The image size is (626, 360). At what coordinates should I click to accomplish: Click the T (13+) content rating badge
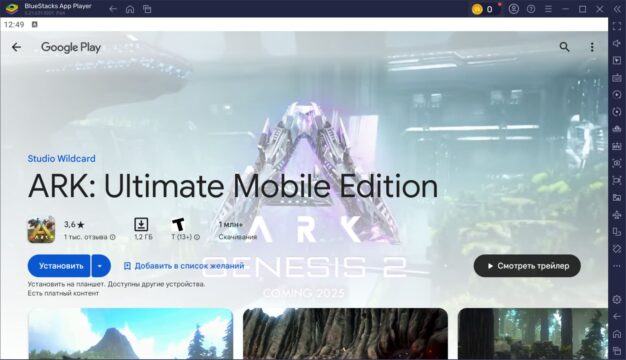(x=178, y=224)
